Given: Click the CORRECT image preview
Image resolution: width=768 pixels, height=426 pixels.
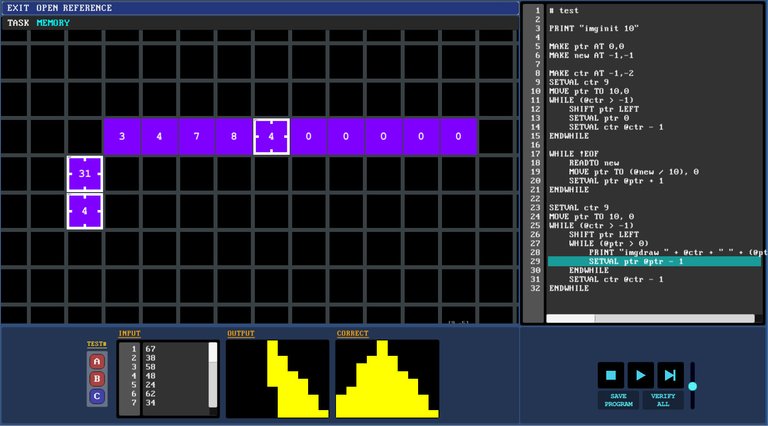Looking at the screenshot, I should click(x=387, y=378).
